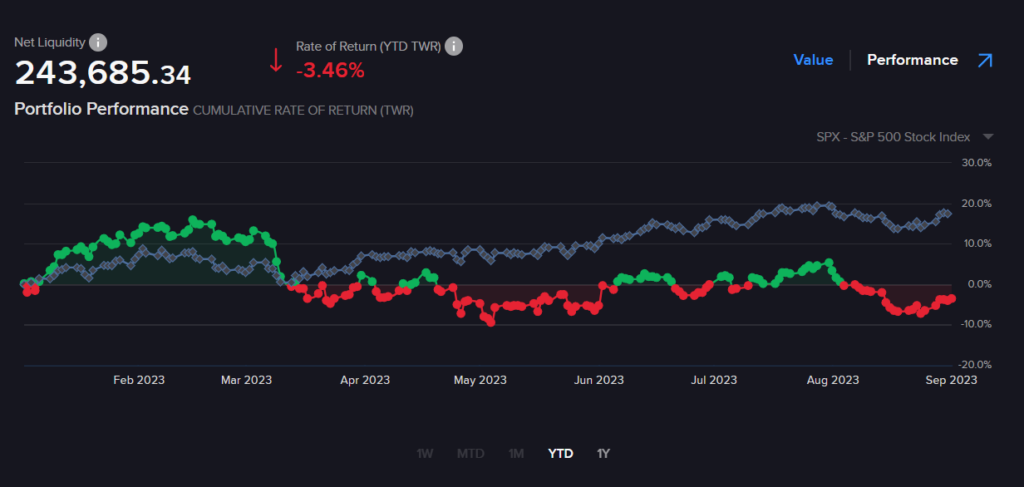This screenshot has height=487, width=1024.
Task: Click the -3.46% rate of return figure
Action: (x=330, y=70)
